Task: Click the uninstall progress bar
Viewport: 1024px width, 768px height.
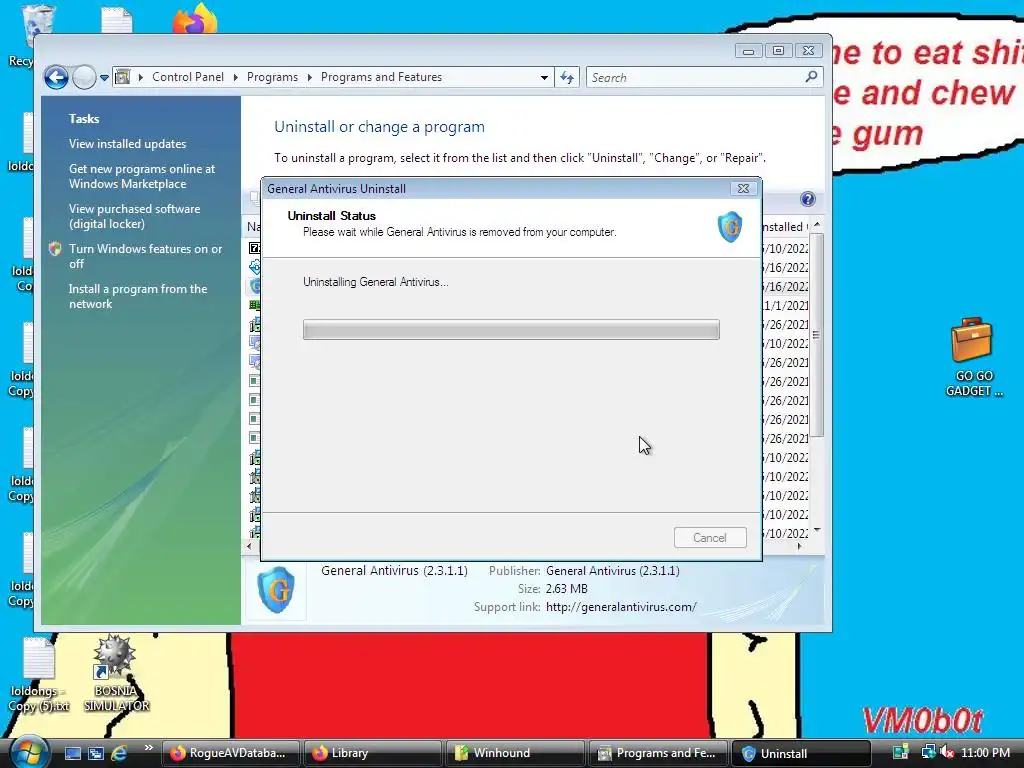Action: 511,329
